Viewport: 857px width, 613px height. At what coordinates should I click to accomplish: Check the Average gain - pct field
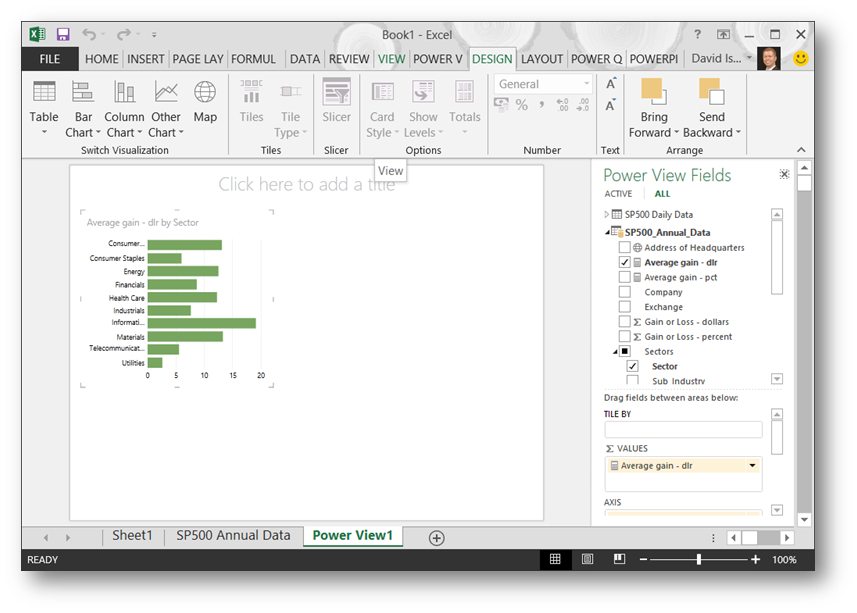tap(624, 277)
